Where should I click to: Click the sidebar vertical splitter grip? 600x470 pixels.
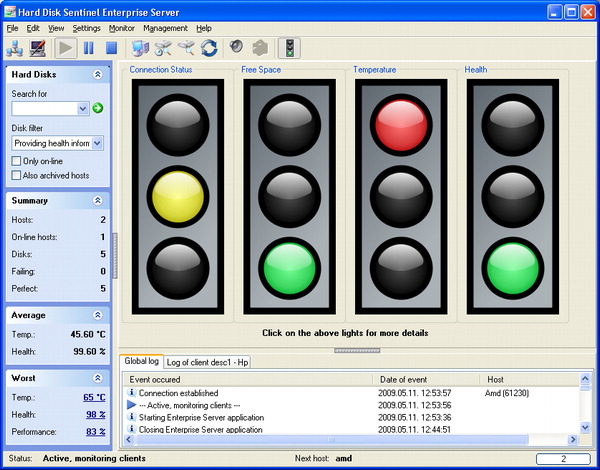pyautogui.click(x=115, y=255)
